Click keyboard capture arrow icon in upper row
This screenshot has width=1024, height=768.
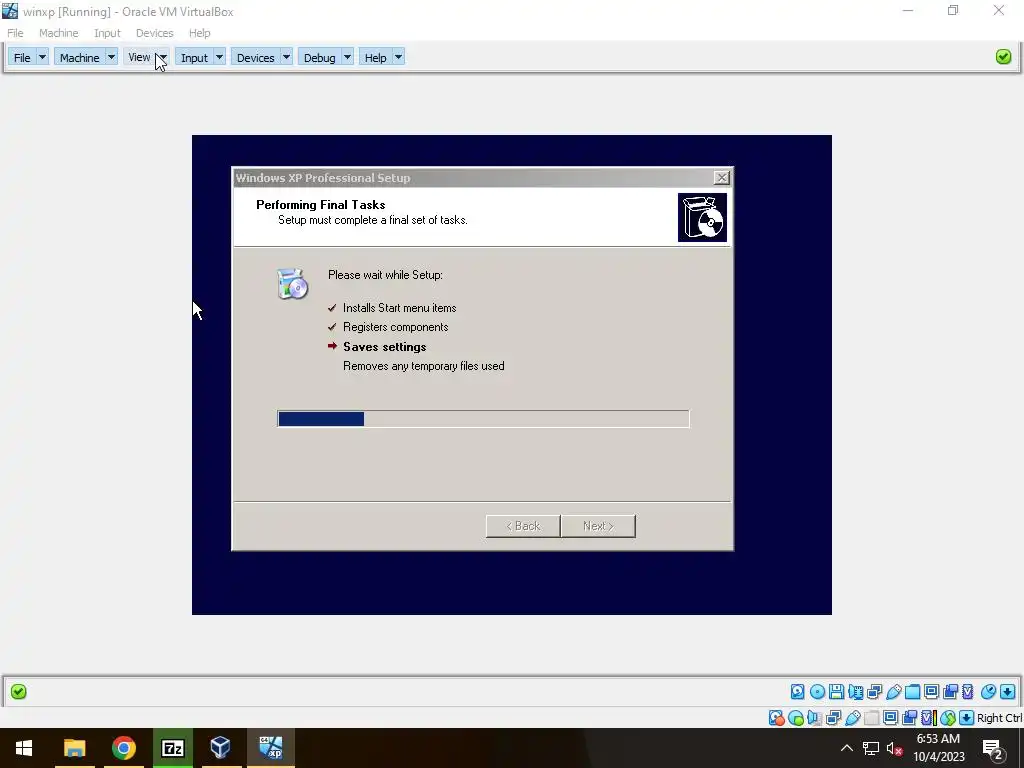[x=1008, y=692]
